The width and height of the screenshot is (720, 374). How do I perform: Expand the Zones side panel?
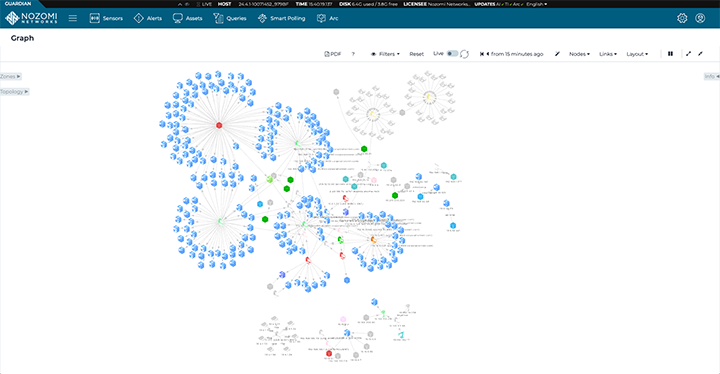[x=11, y=76]
